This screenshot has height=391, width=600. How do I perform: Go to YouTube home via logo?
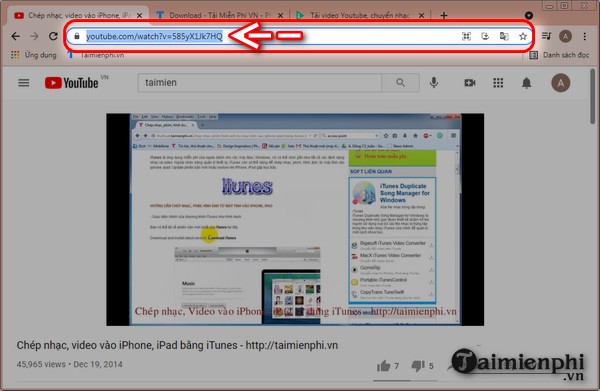(72, 83)
